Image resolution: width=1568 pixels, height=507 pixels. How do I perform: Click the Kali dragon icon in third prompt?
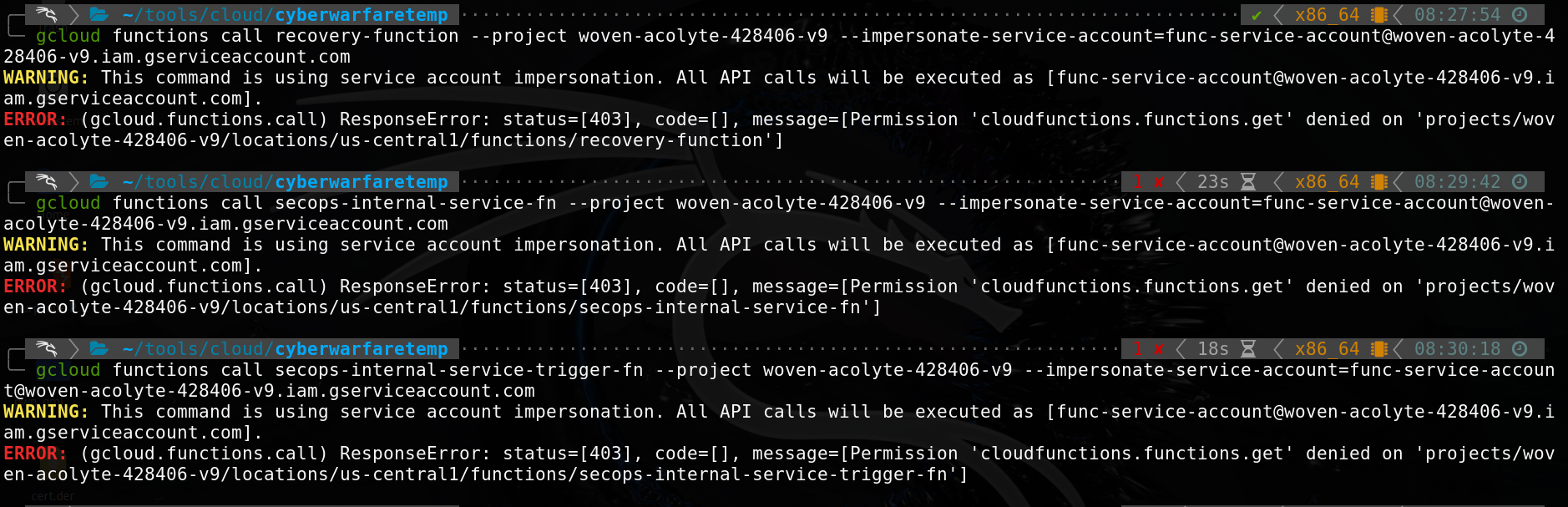click(x=47, y=348)
